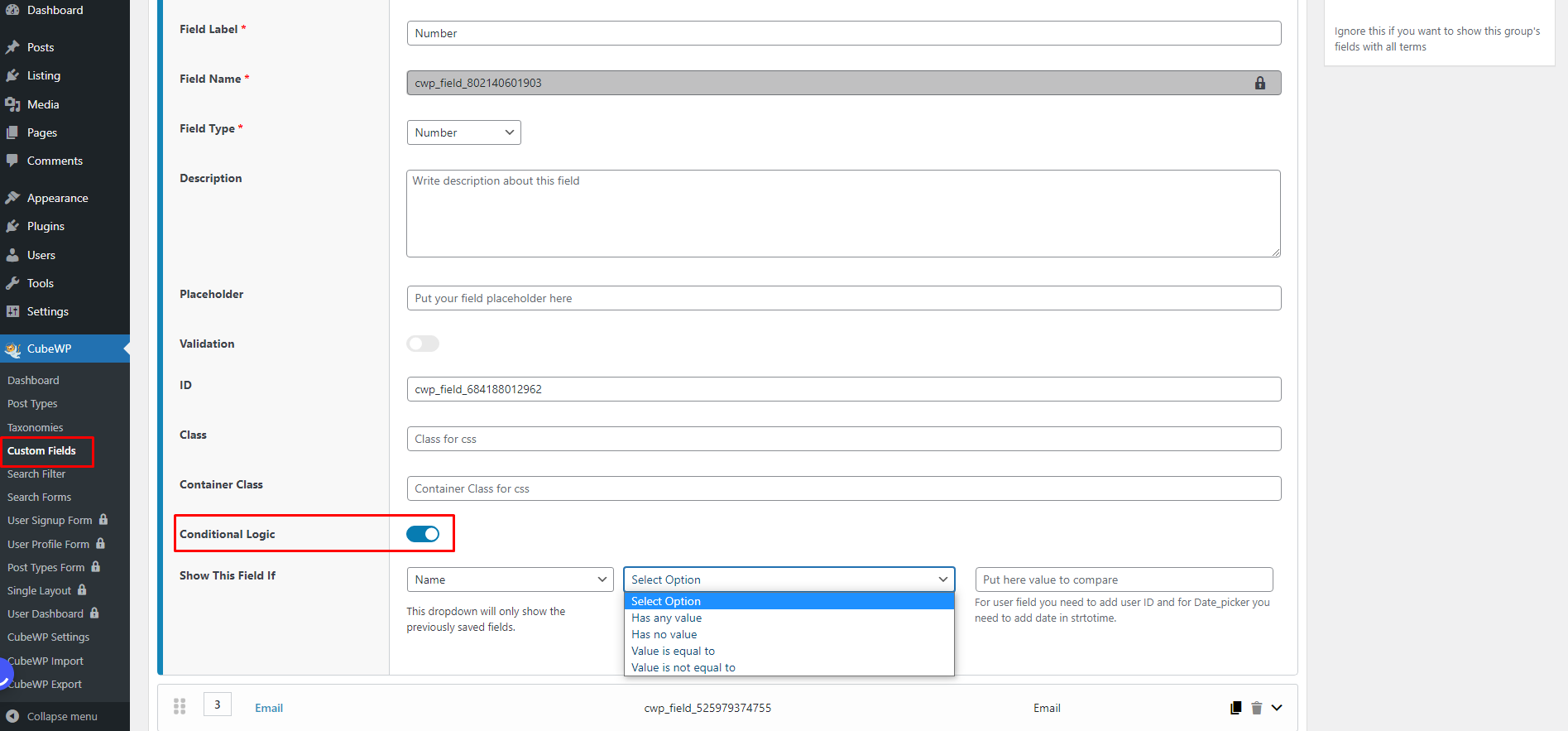
Task: Open Taxonomies in CubeWP submenu
Action: (35, 427)
